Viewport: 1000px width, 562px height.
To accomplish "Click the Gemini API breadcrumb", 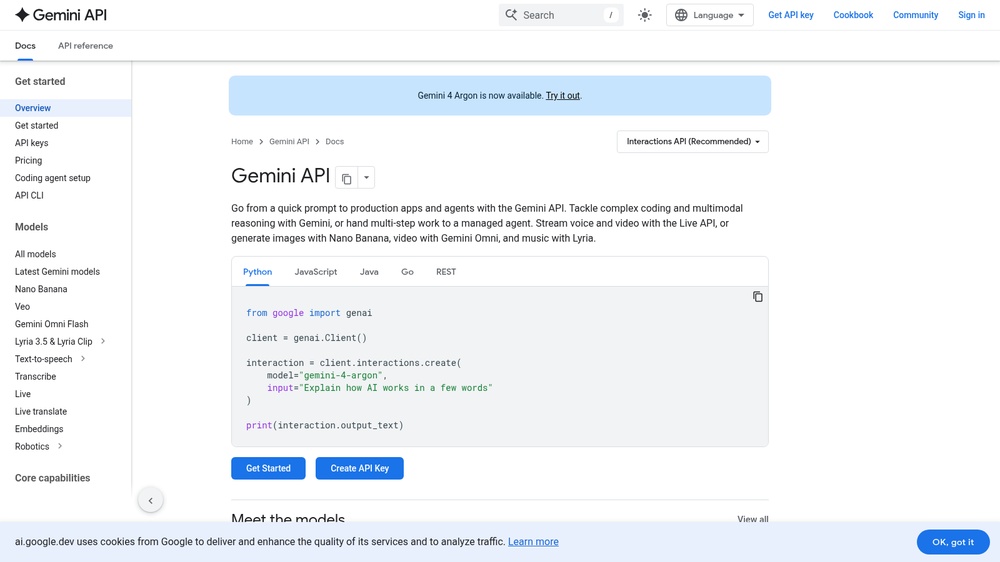I will [289, 142].
